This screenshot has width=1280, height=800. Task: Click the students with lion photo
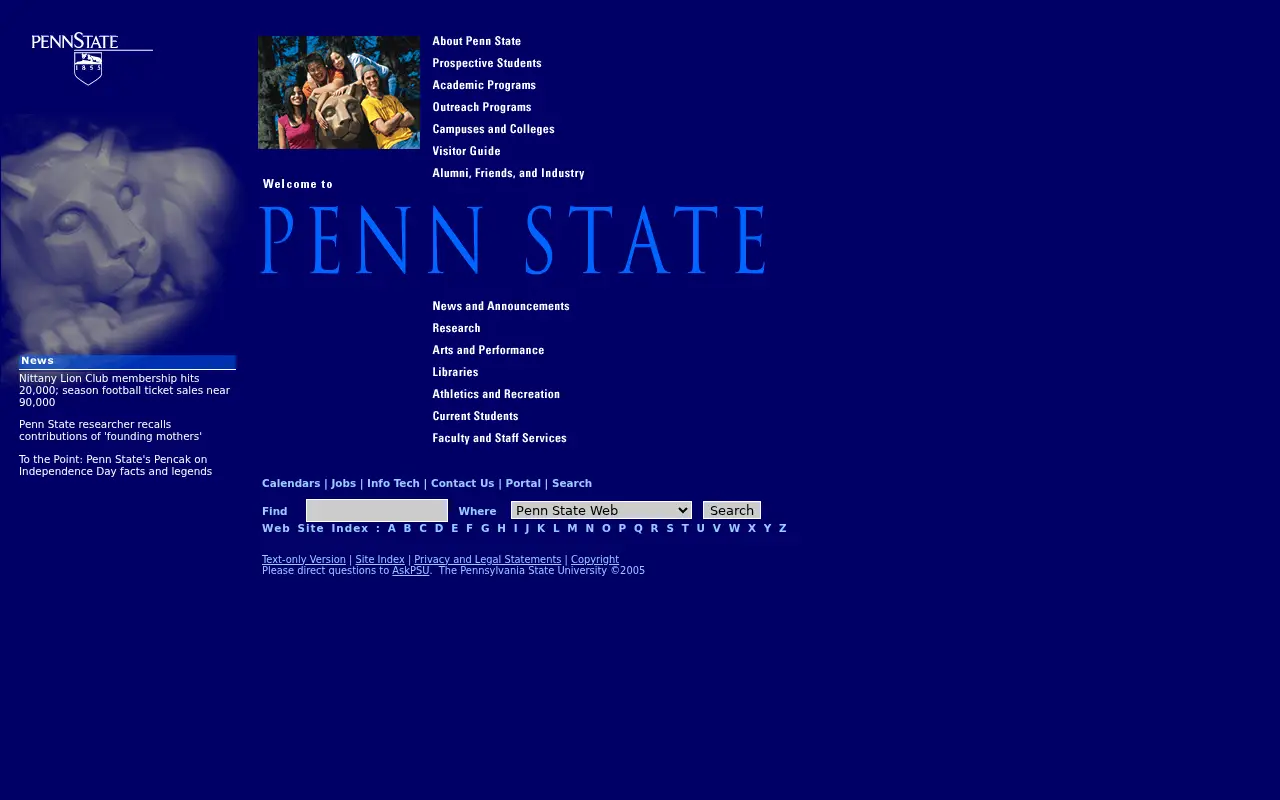[339, 92]
